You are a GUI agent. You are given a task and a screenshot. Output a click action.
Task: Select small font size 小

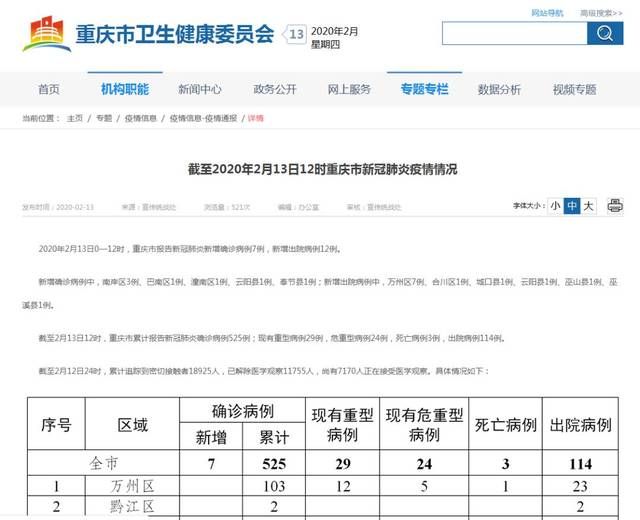(554, 206)
